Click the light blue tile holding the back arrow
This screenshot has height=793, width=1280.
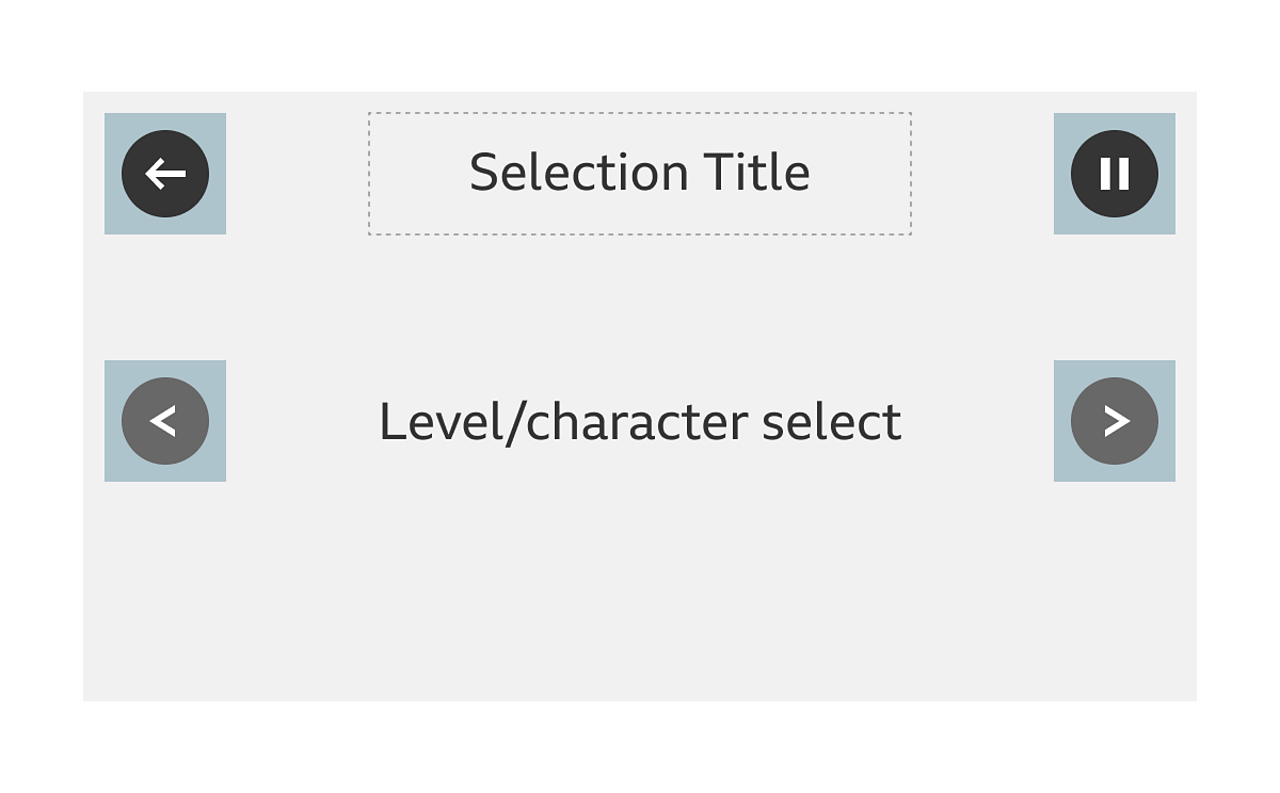tap(165, 173)
